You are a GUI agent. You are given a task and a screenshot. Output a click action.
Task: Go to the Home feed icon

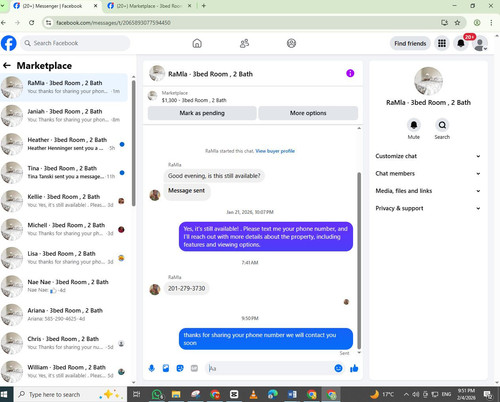[197, 43]
